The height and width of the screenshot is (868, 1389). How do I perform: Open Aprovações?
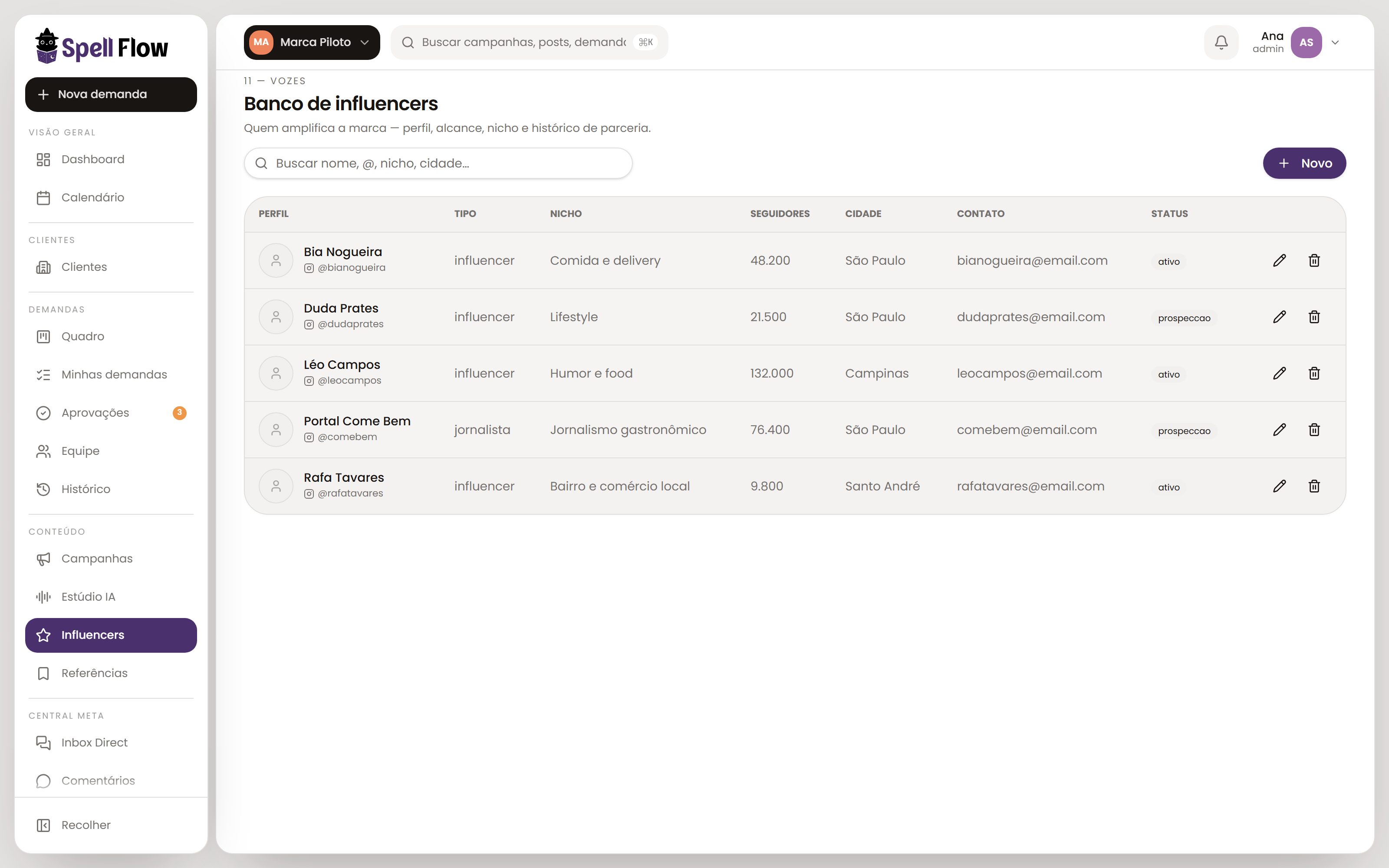[111, 413]
